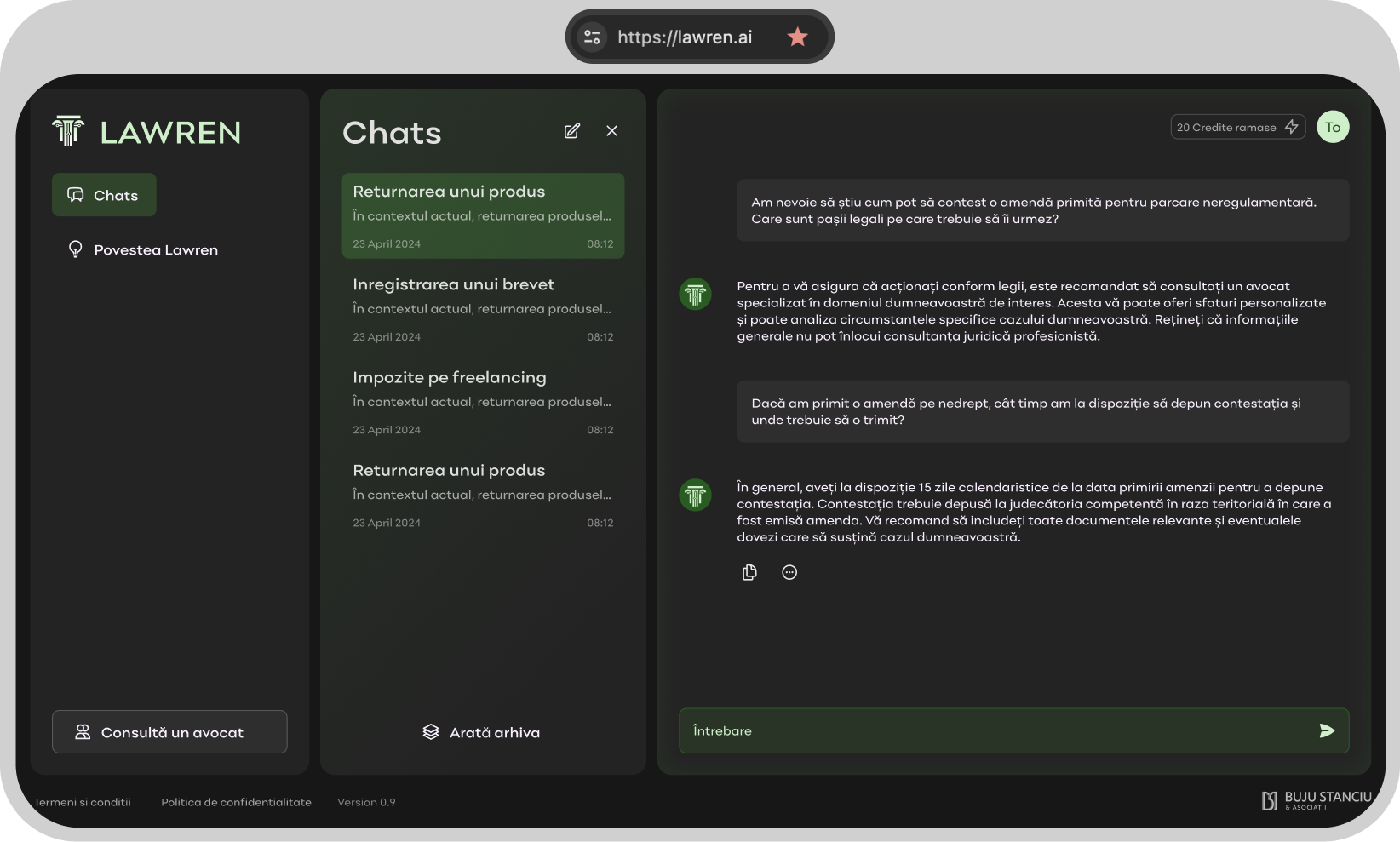
Task: Click the date under Inregistrarea unui brevet
Action: [387, 337]
